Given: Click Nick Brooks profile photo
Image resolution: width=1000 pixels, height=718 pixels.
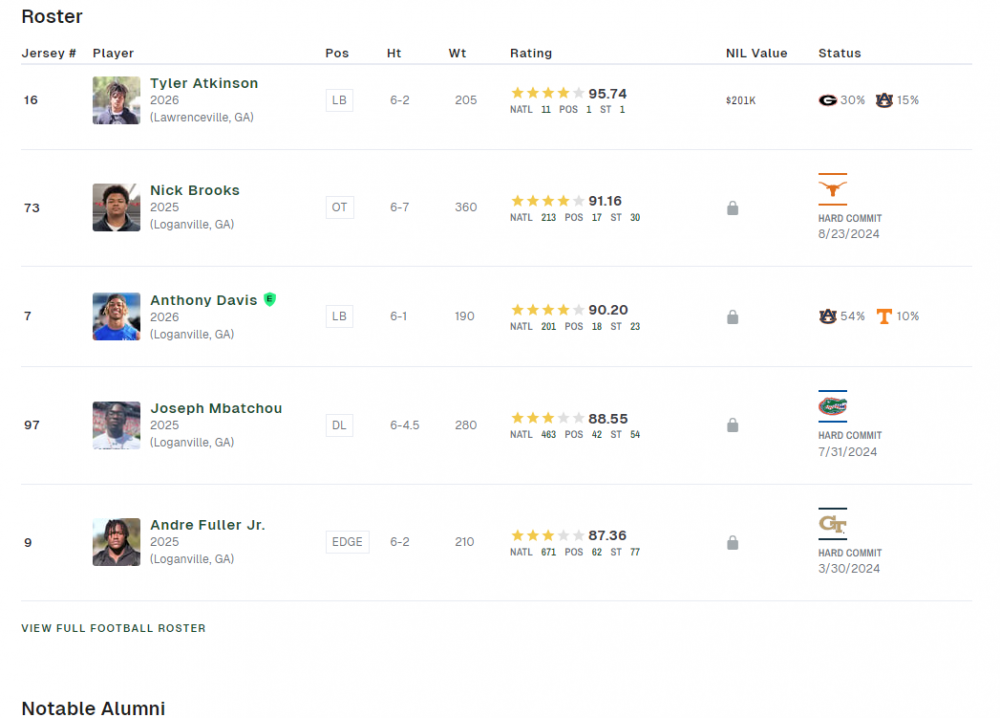Looking at the screenshot, I should pos(116,207).
